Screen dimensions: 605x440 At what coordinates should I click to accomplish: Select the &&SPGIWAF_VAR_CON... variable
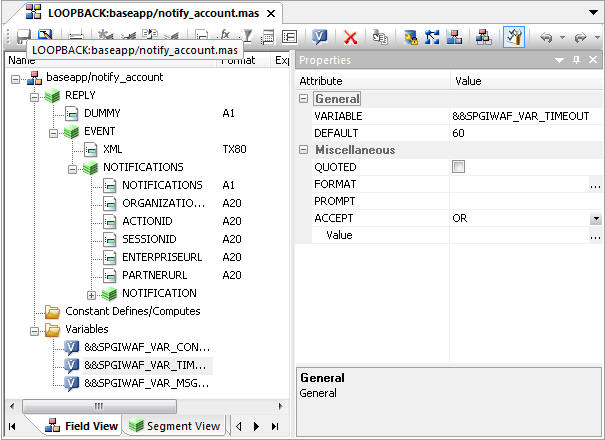pos(147,347)
